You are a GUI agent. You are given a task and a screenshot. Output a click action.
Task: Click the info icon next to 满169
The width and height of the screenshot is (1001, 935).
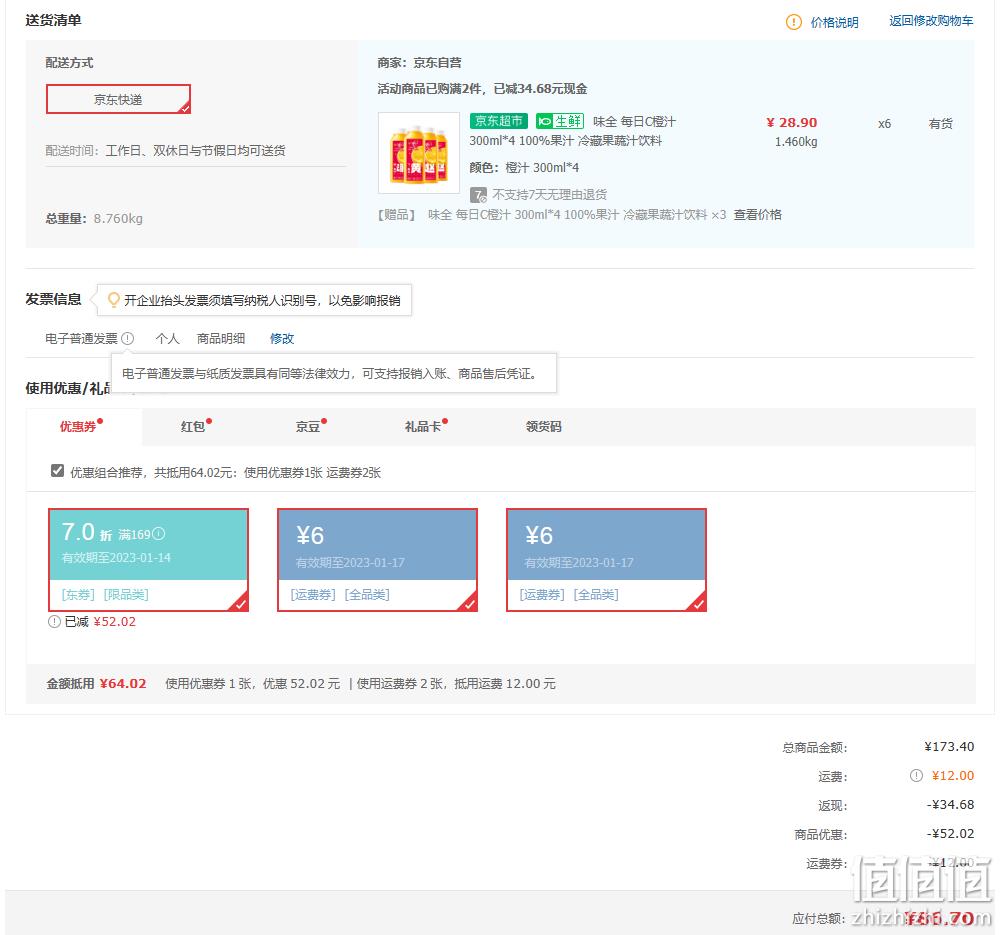pos(159,534)
